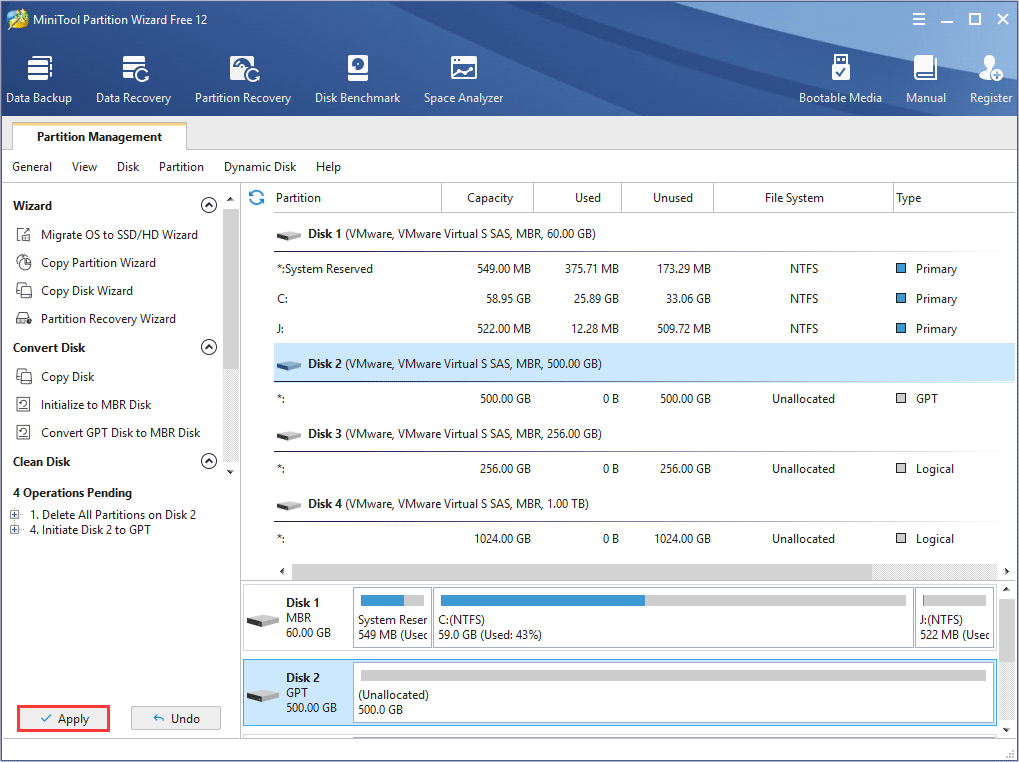
Task: Click the Copy Disk Wizard icon
Action: point(23,290)
